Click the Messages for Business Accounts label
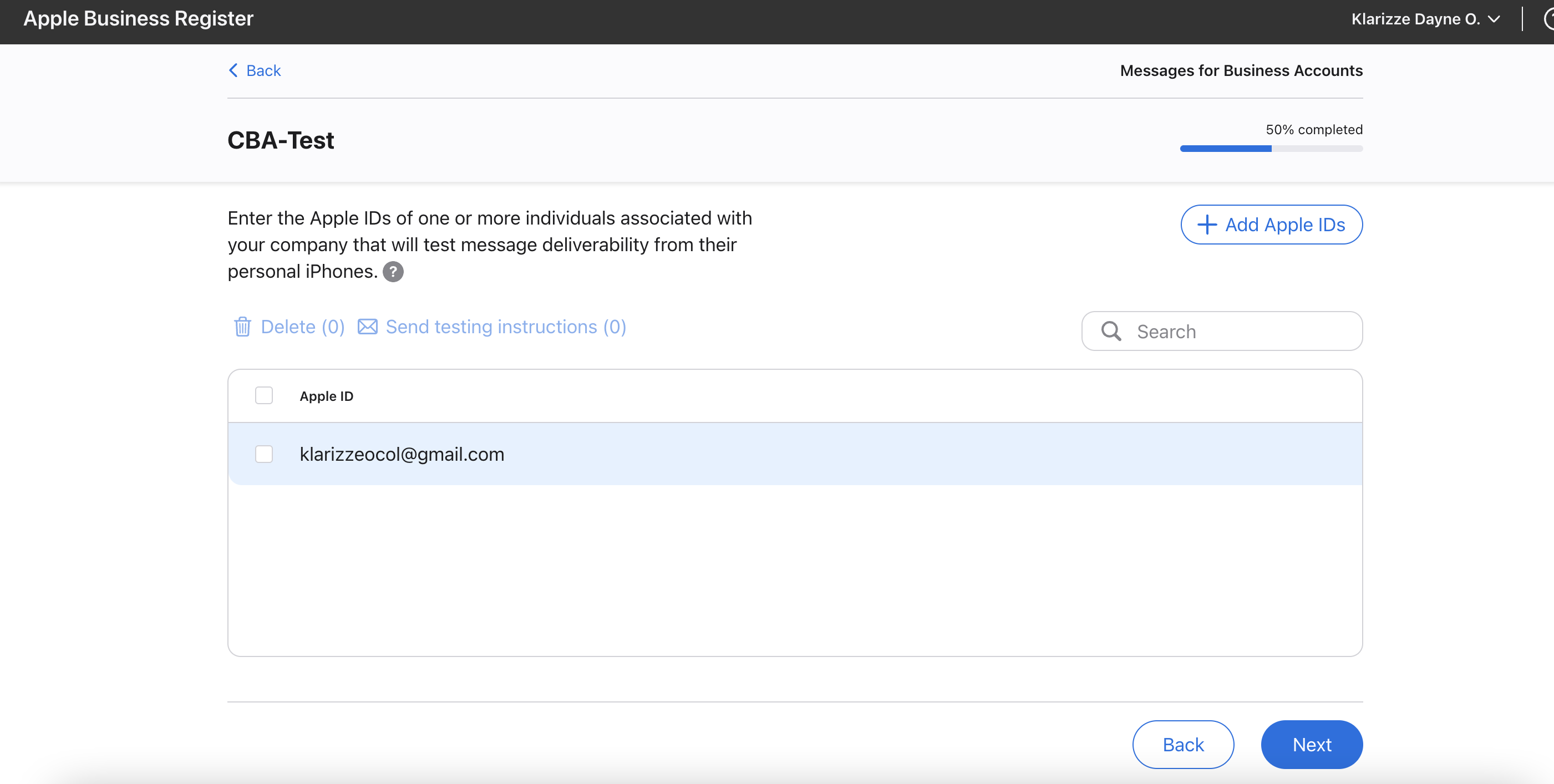Viewport: 1554px width, 784px height. pyautogui.click(x=1241, y=70)
